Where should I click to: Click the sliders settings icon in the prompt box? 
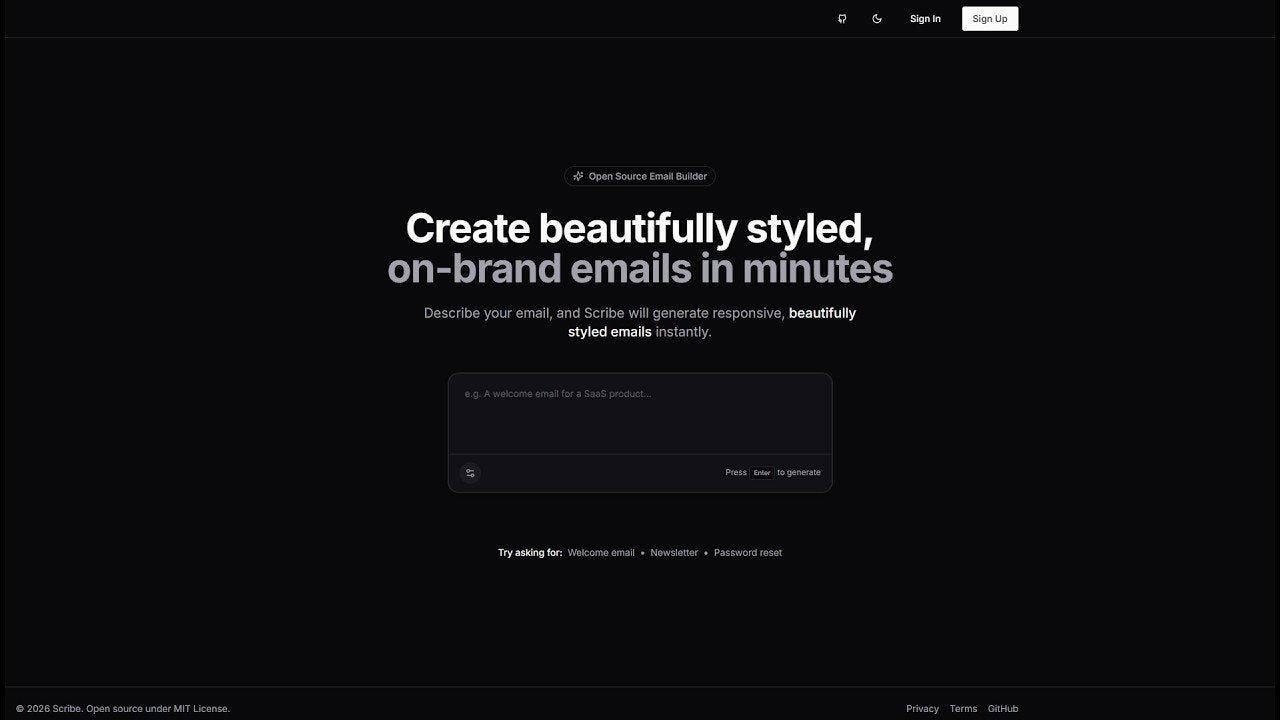point(469,472)
